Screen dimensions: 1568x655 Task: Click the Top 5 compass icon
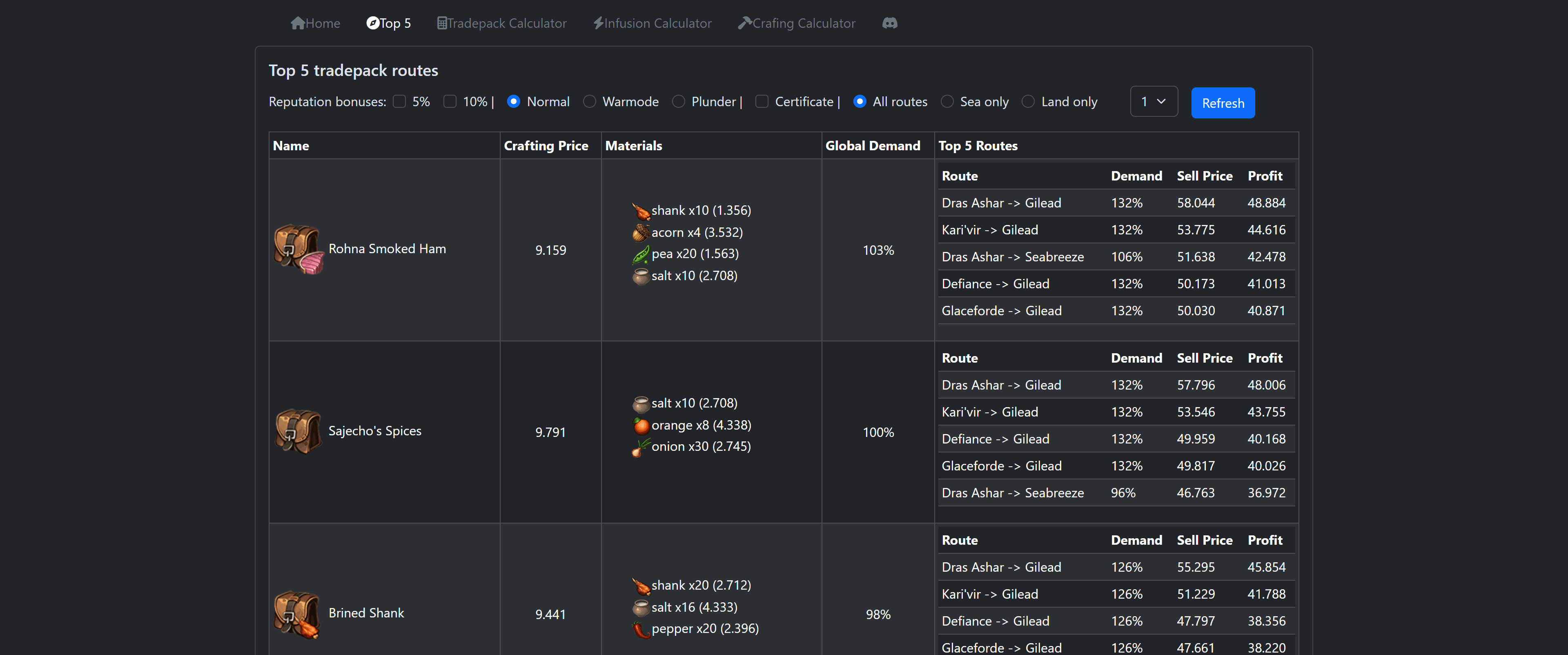point(372,23)
